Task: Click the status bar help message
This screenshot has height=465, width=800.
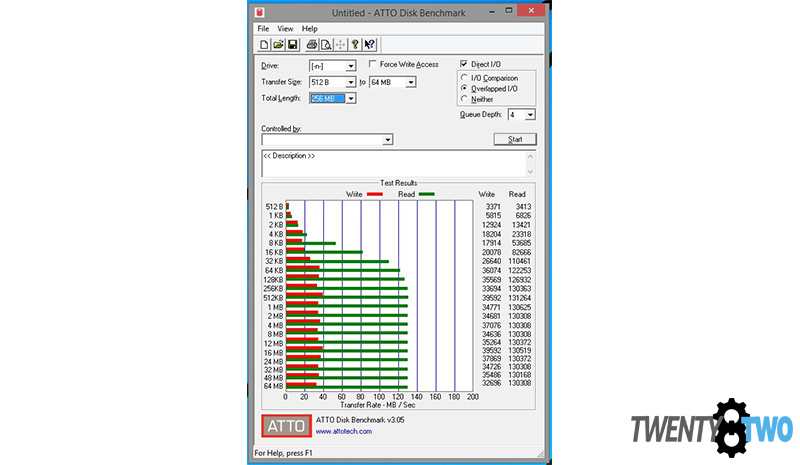Action: click(283, 453)
